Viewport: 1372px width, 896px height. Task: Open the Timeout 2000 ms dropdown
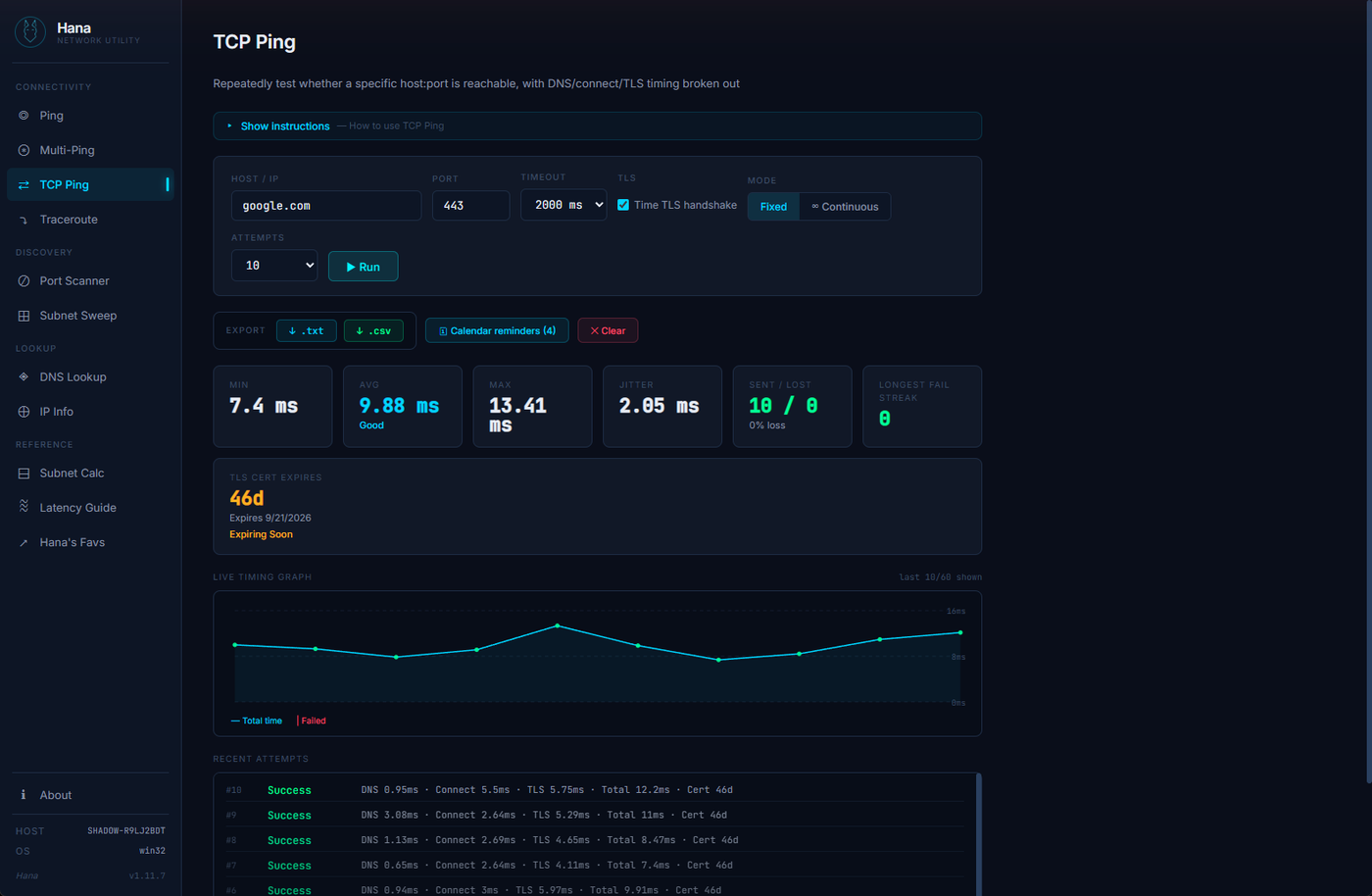click(x=563, y=205)
